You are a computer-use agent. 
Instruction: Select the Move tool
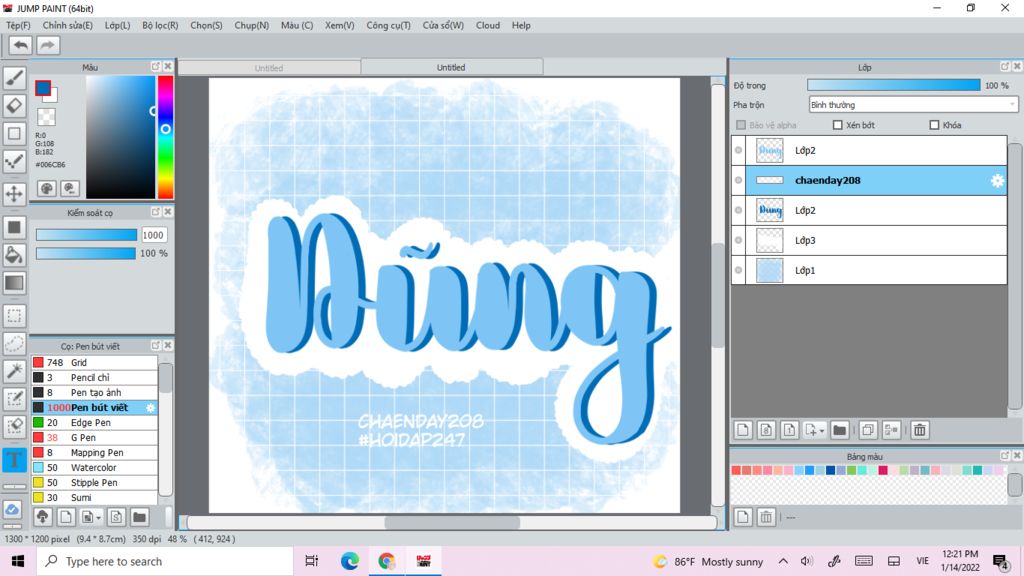click(x=14, y=193)
